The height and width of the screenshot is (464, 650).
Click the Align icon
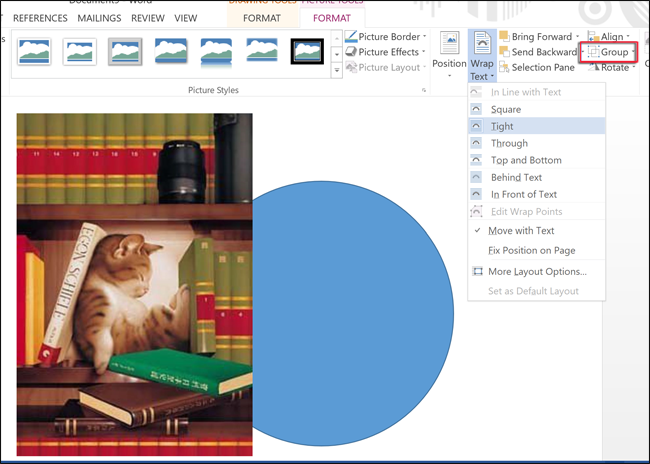pos(593,36)
